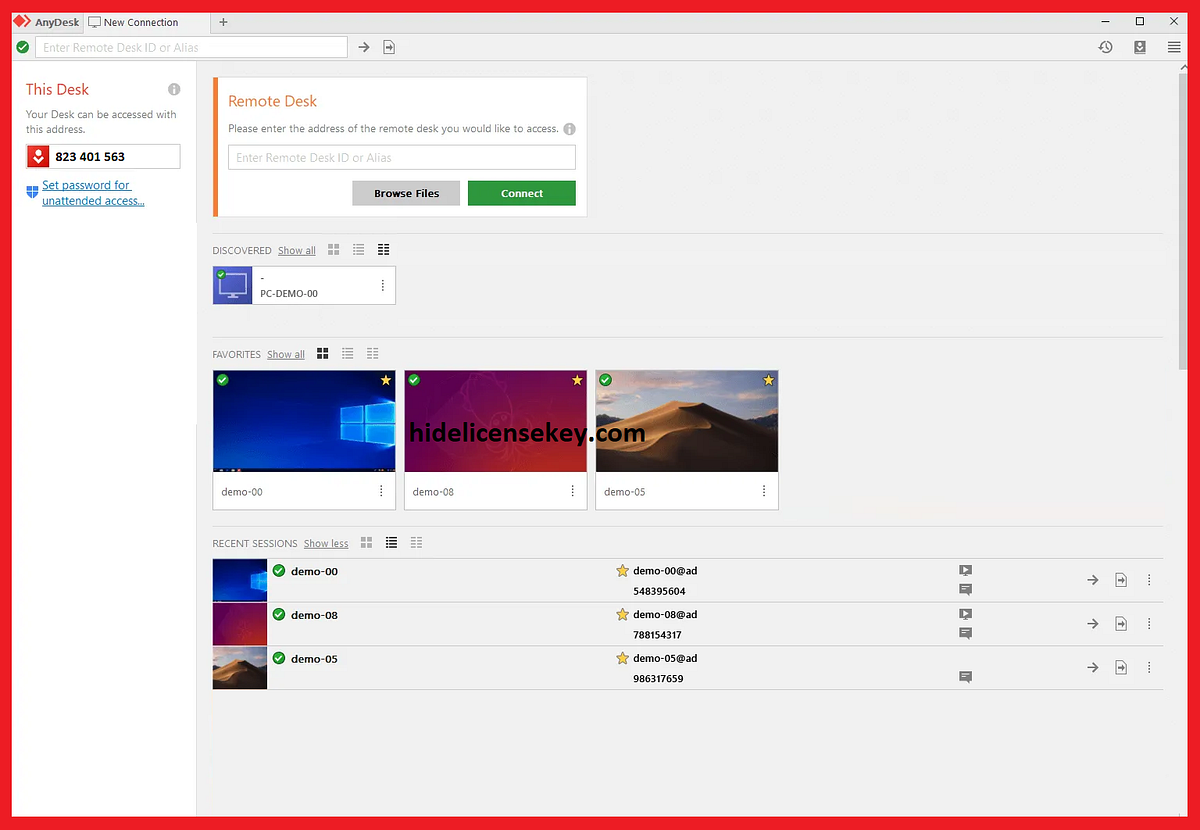Image resolution: width=1200 pixels, height=830 pixels.
Task: Open the Address Book
Action: (x=1140, y=47)
